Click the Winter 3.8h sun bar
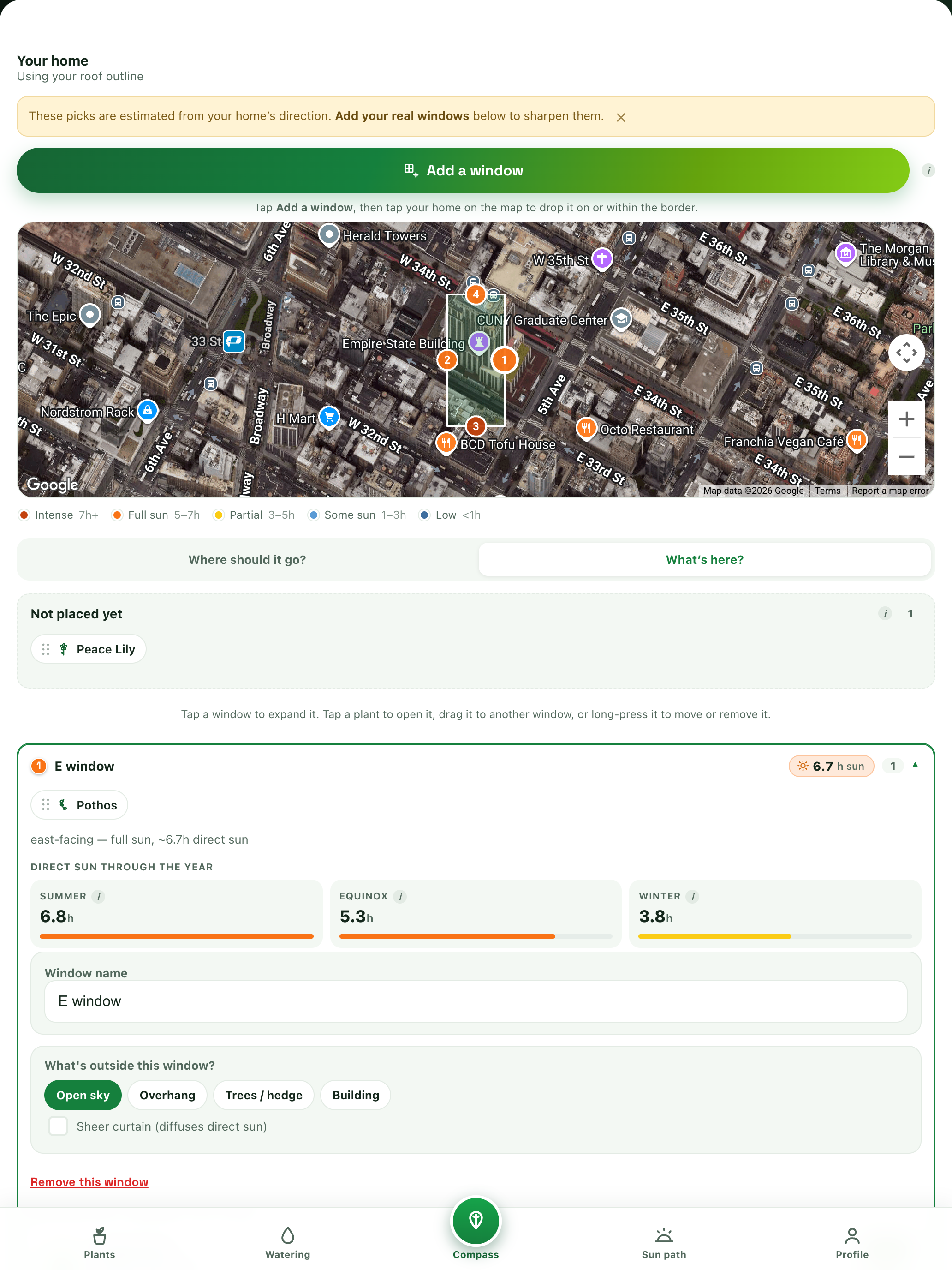The height and width of the screenshot is (1270, 952). (x=775, y=936)
